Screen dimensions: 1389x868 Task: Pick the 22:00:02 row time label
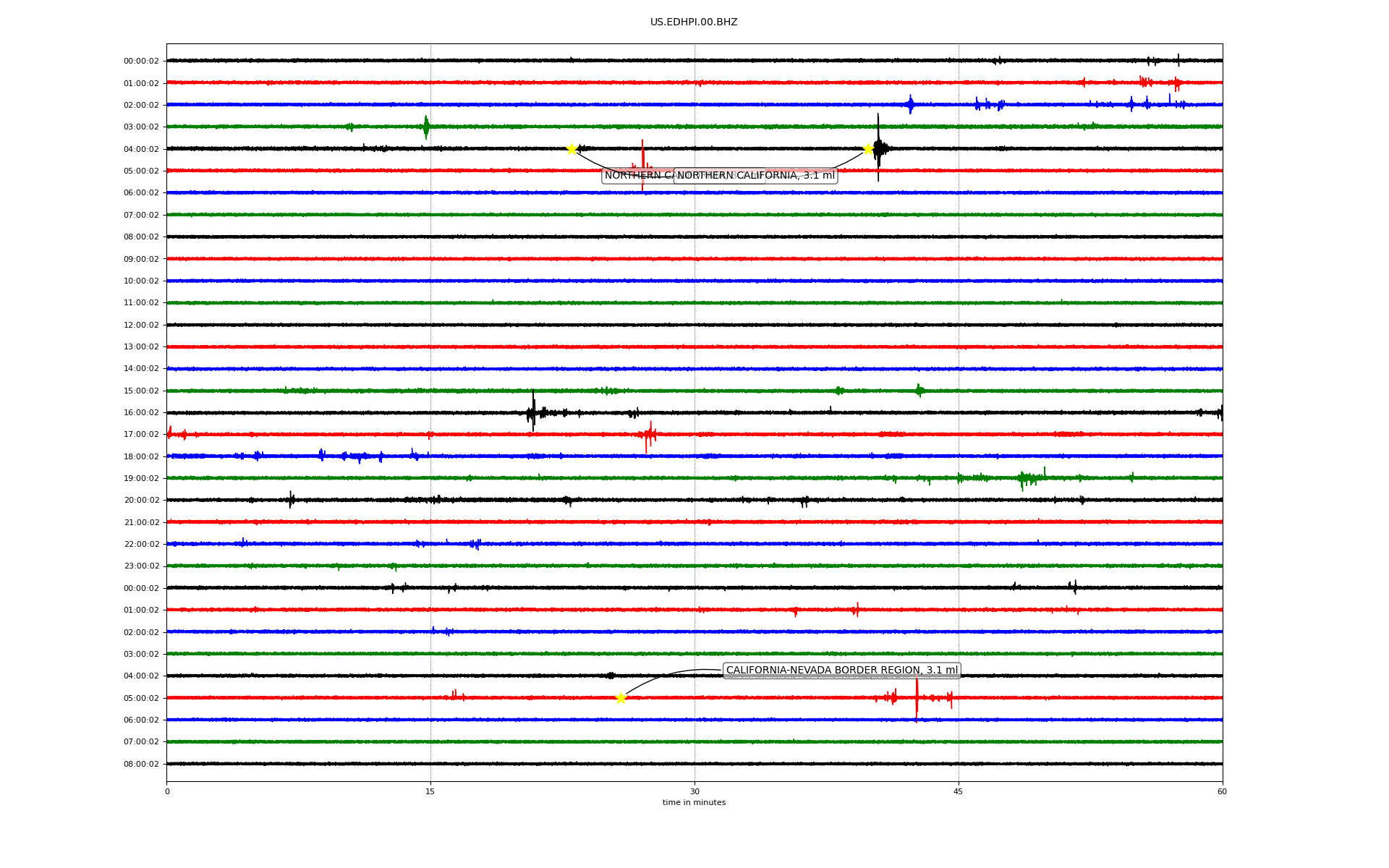click(141, 545)
